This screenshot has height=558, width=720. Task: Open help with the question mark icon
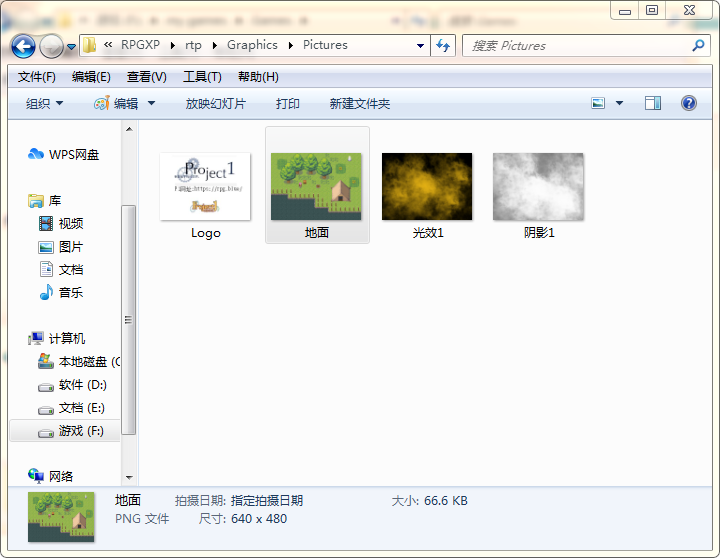coord(689,103)
